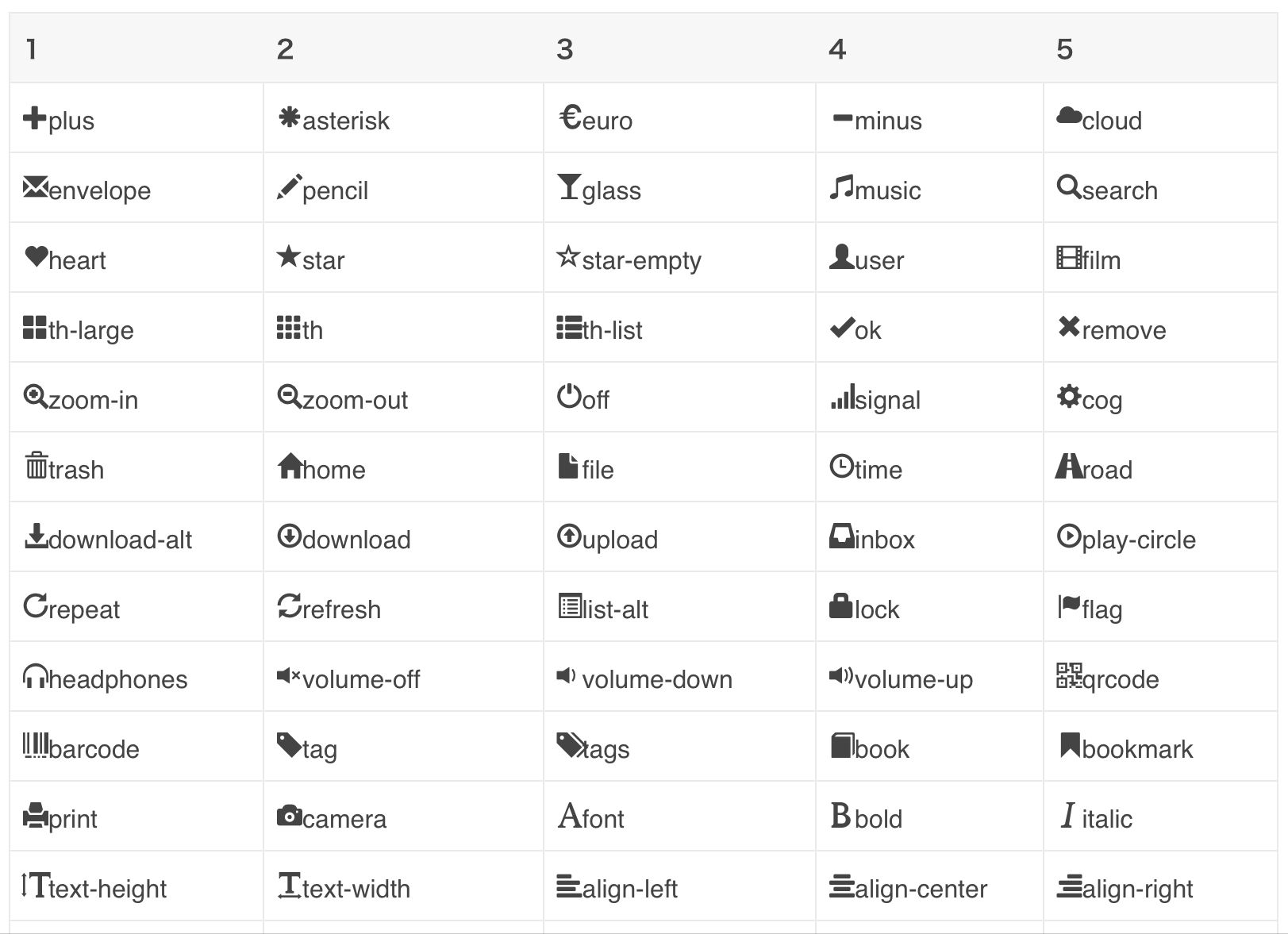This screenshot has height=934, width=1288.
Task: Select the headphones icon
Action: click(36, 675)
